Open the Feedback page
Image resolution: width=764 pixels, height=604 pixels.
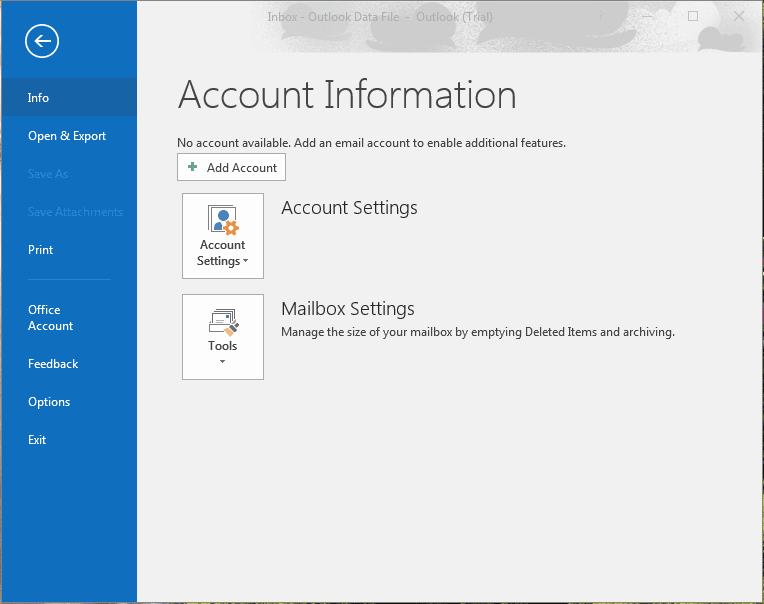(69, 364)
